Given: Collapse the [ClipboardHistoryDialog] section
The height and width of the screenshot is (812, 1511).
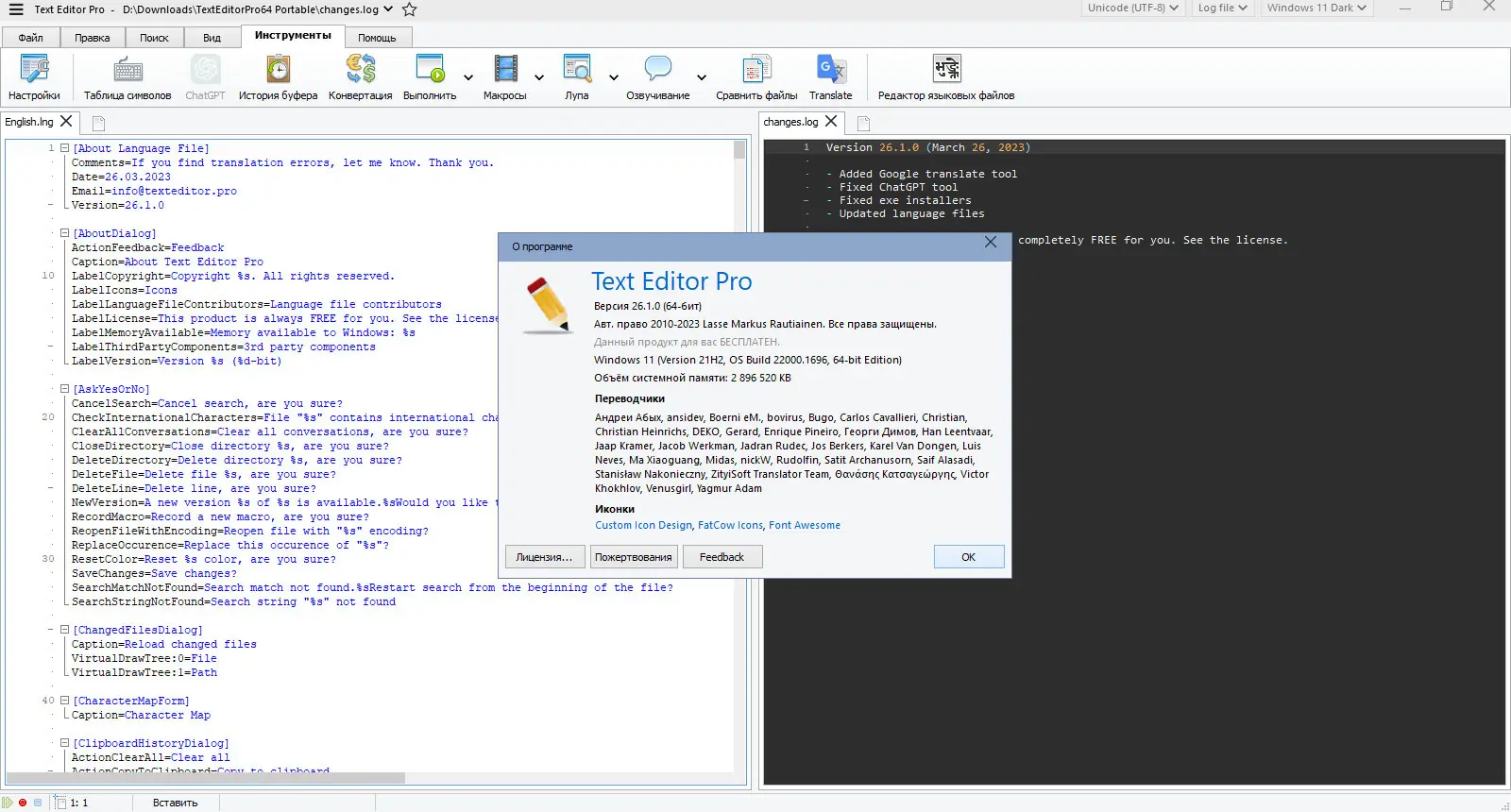Looking at the screenshot, I should (64, 743).
